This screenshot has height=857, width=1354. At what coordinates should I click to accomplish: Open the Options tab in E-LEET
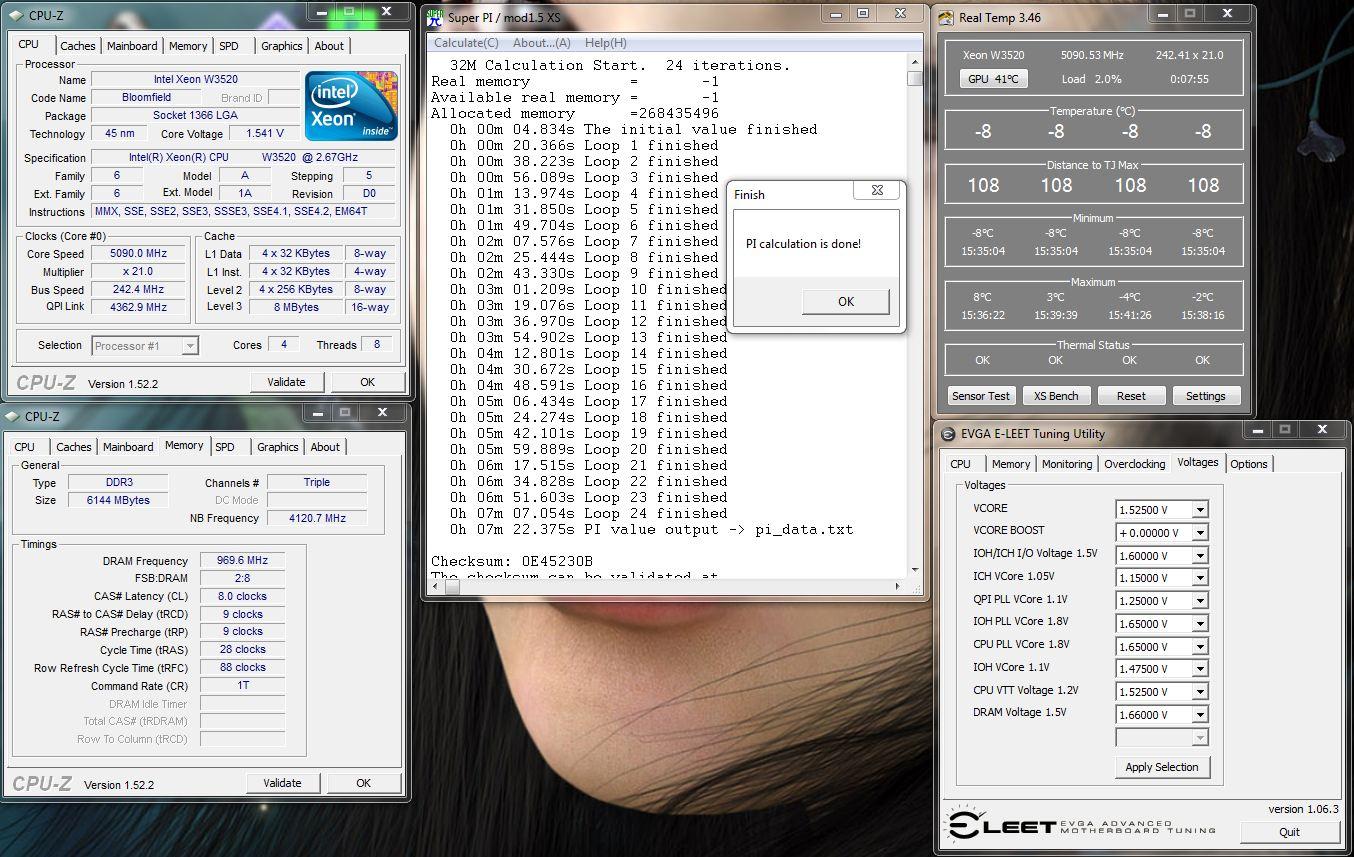1249,464
